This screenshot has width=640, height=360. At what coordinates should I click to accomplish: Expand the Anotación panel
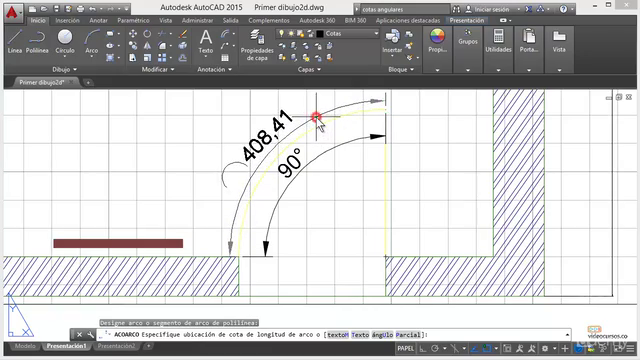click(215, 69)
